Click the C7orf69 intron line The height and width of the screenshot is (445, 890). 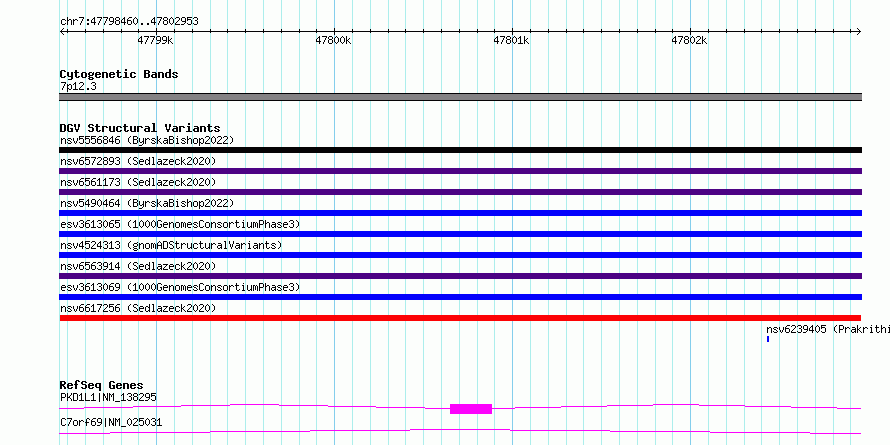click(x=460, y=431)
